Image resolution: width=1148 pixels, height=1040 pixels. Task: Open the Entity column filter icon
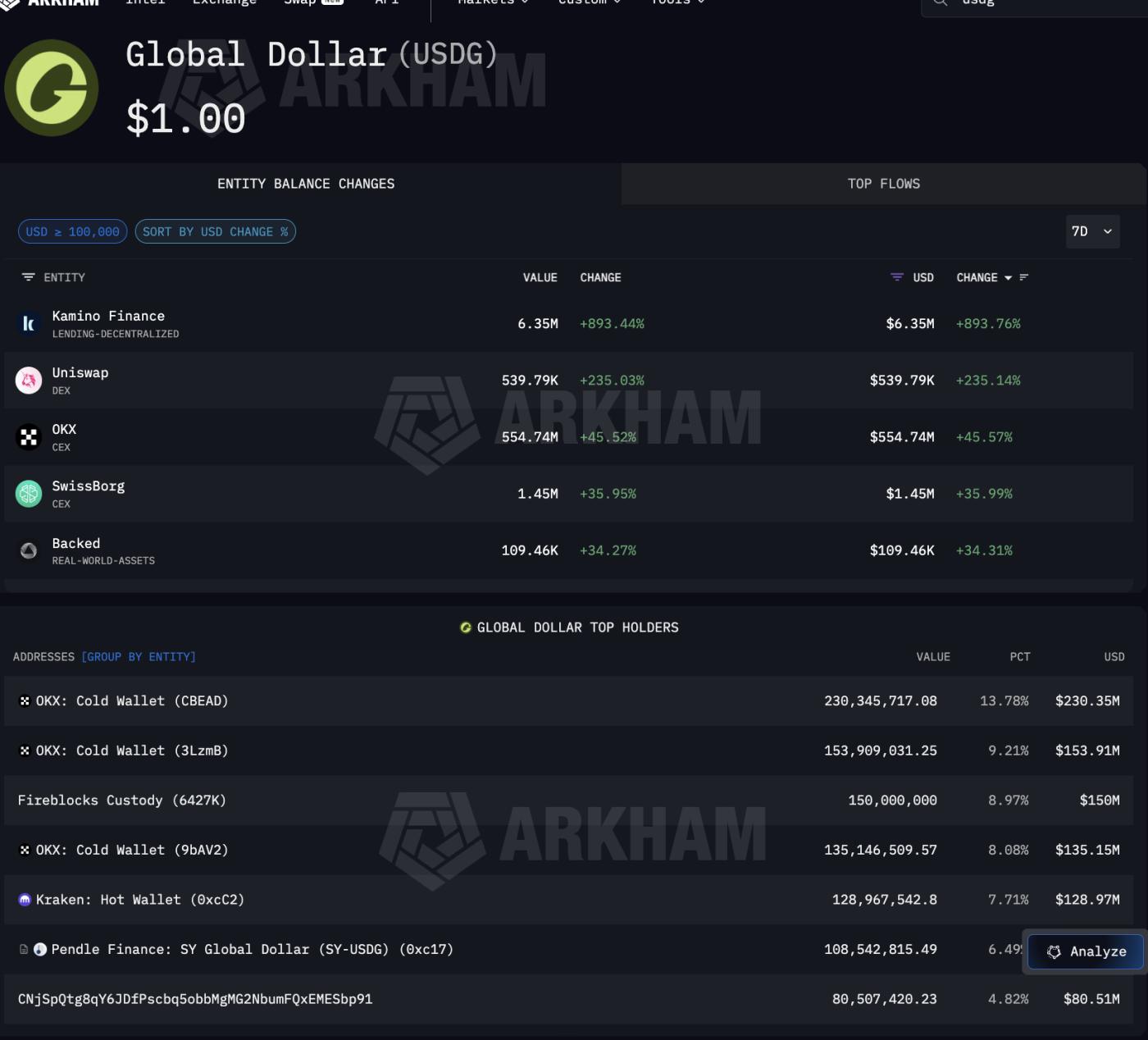coord(28,277)
